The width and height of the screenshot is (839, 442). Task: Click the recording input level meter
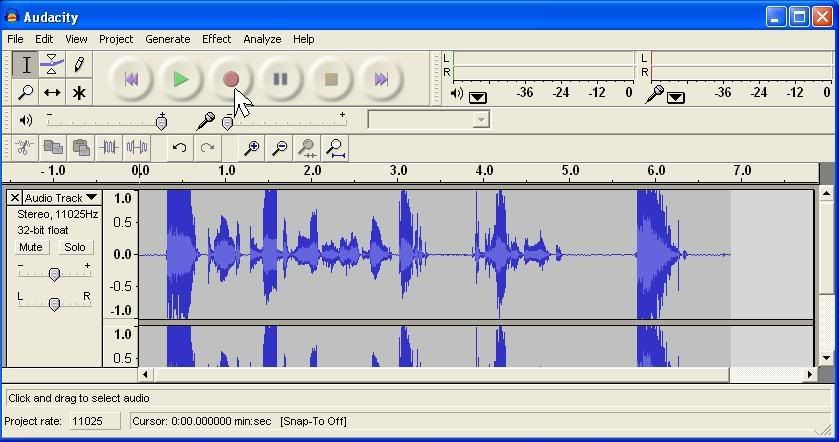tap(741, 65)
